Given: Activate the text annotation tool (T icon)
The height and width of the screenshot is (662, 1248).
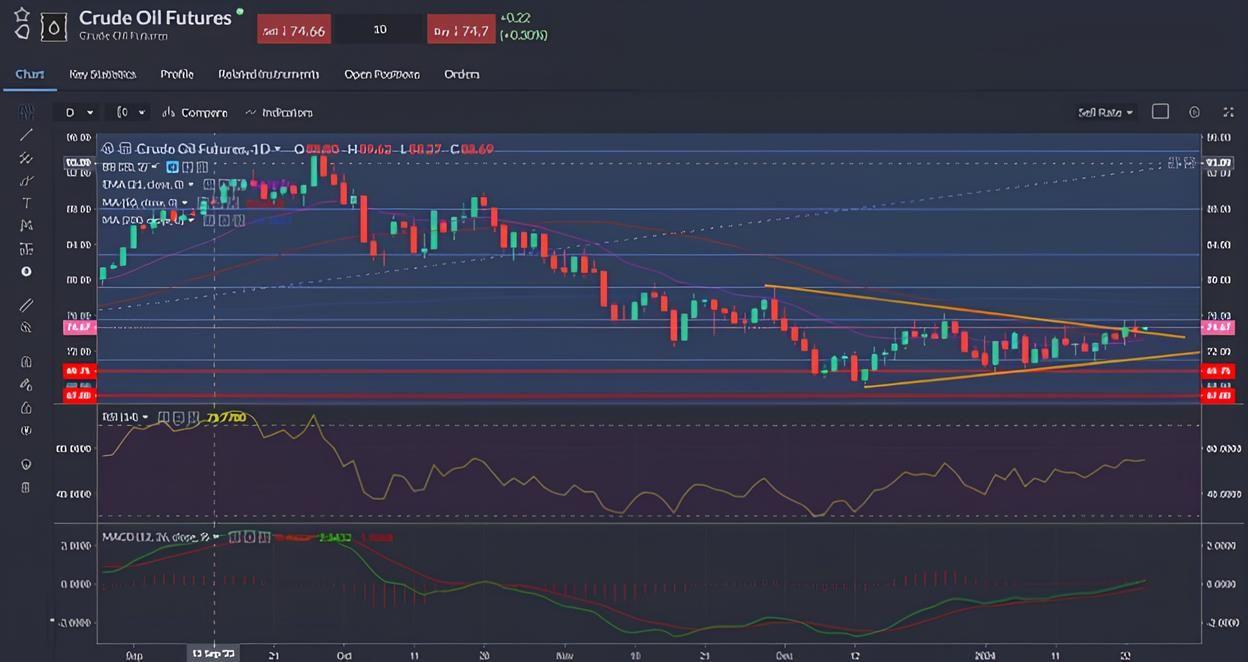Looking at the screenshot, I should tap(26, 203).
